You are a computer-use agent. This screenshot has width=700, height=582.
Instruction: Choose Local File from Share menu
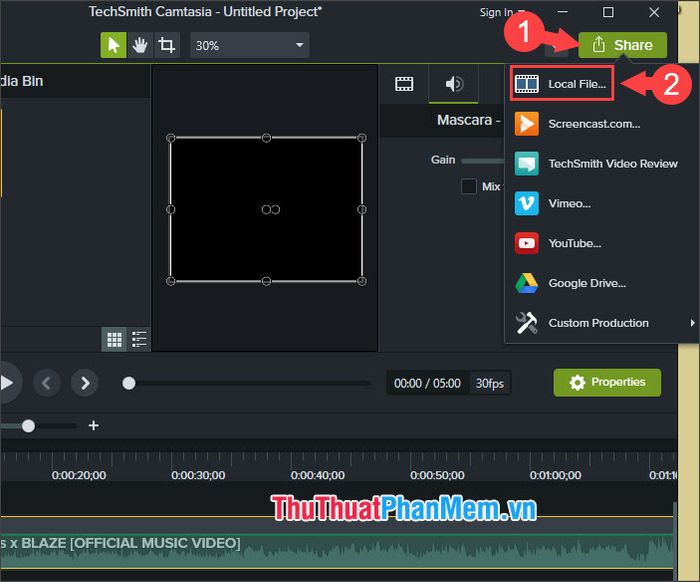coord(562,84)
